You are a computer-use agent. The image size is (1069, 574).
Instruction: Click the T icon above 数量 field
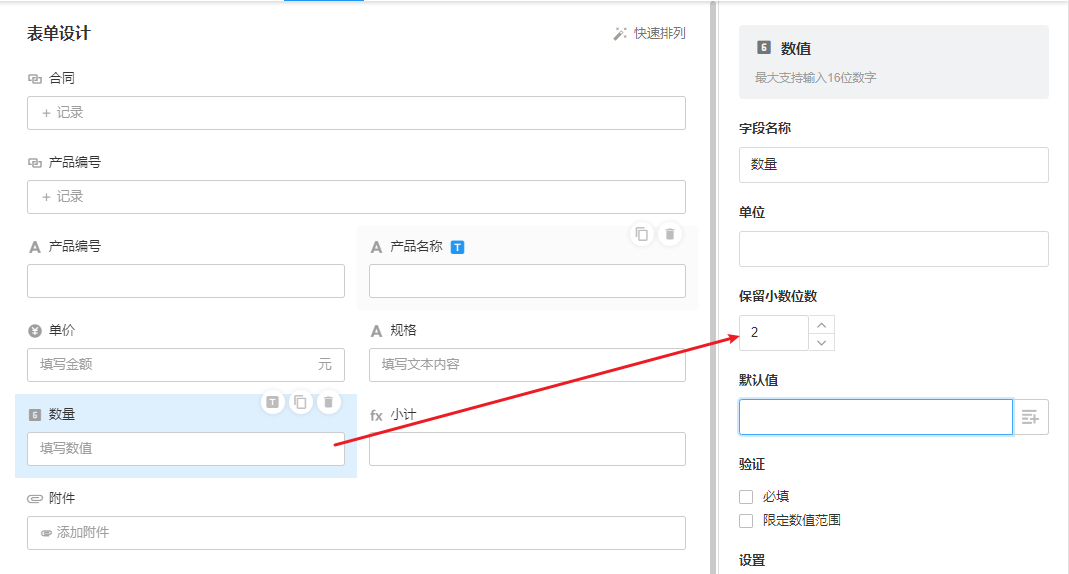[x=273, y=402]
